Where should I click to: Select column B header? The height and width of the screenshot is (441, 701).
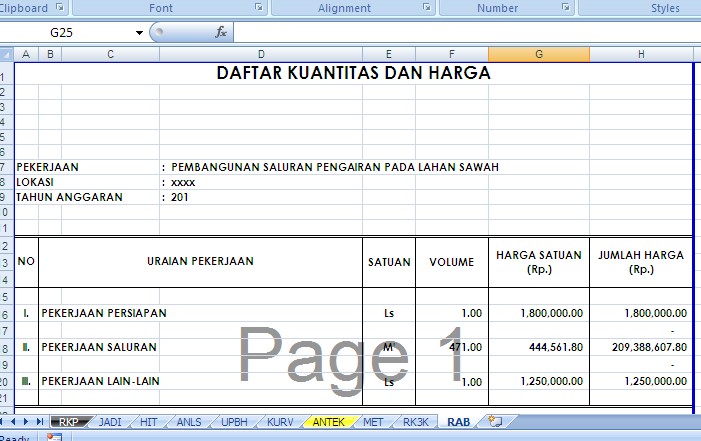tap(50, 54)
